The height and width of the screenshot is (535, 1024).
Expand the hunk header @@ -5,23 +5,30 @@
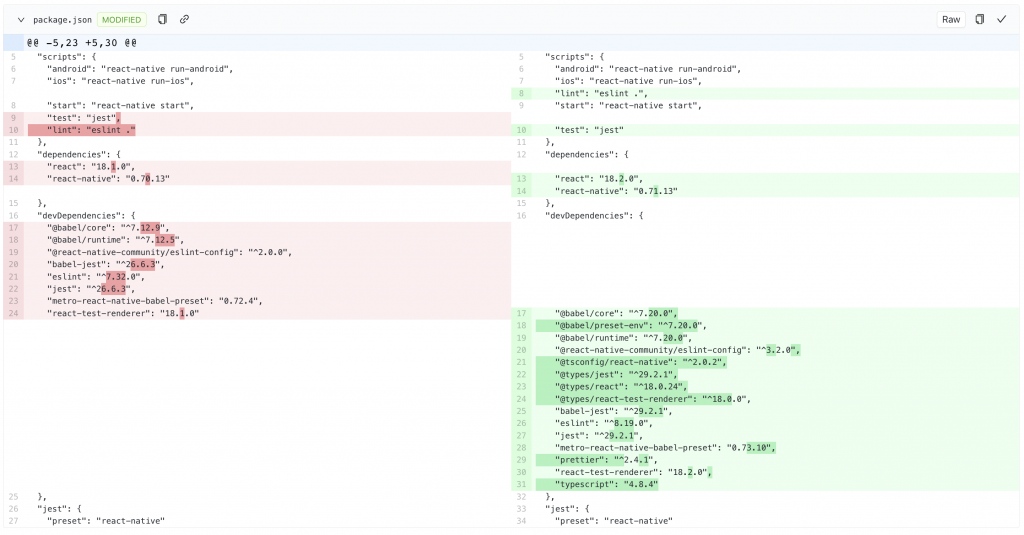(82, 43)
